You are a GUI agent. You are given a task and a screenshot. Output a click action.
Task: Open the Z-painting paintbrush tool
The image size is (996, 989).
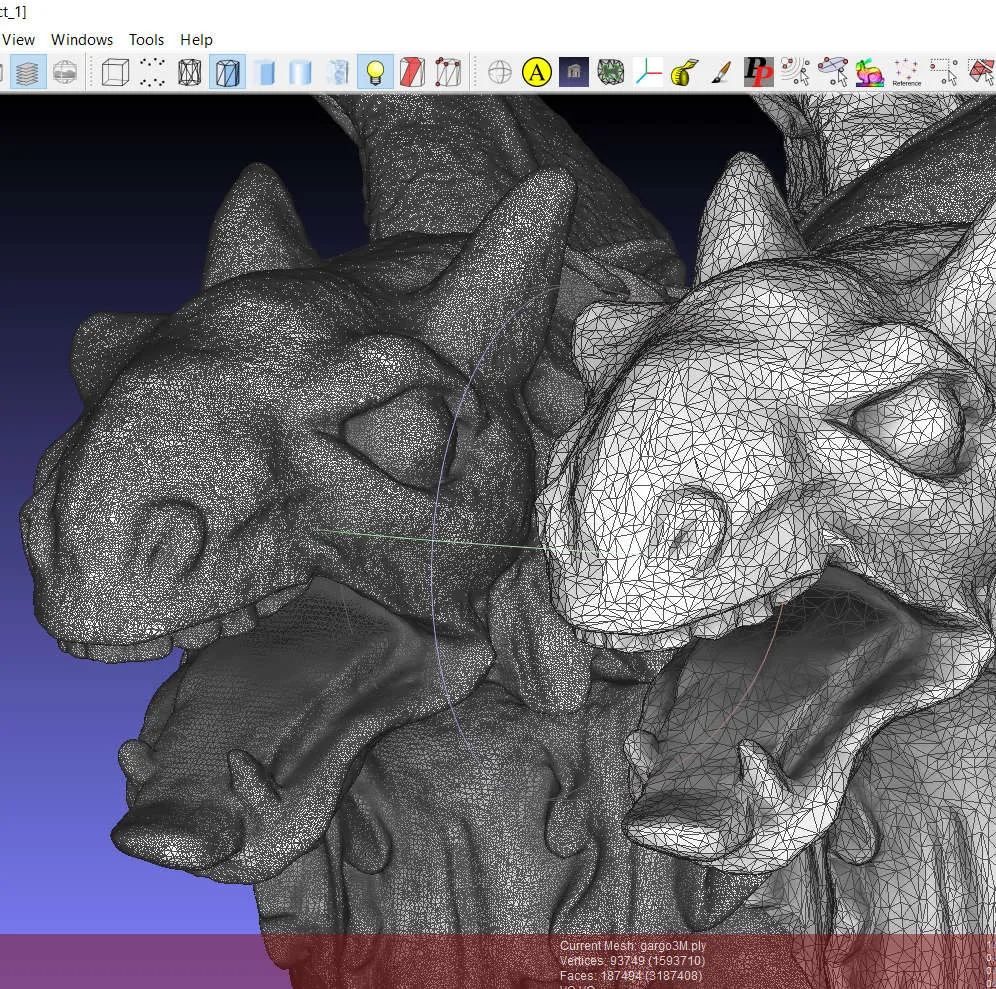click(720, 72)
